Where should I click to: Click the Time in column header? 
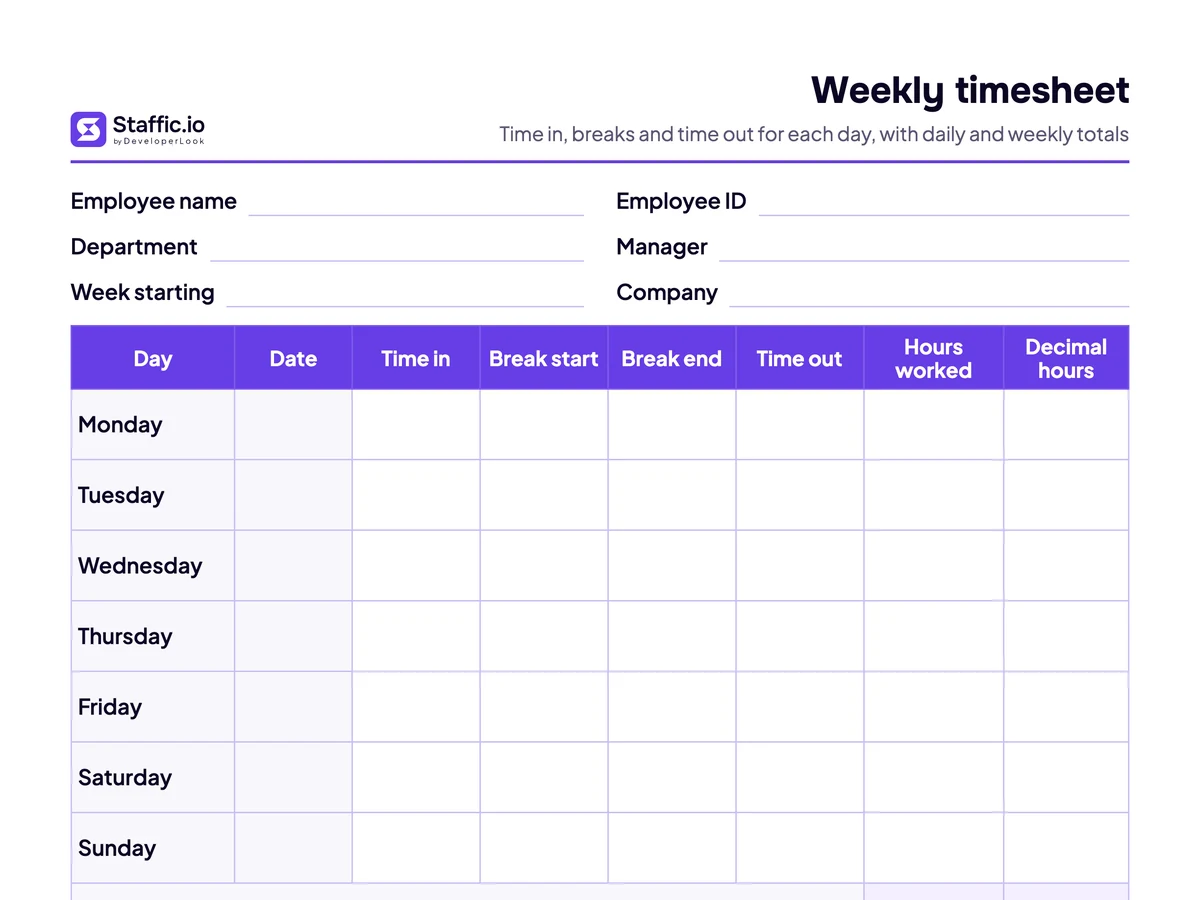tap(416, 358)
